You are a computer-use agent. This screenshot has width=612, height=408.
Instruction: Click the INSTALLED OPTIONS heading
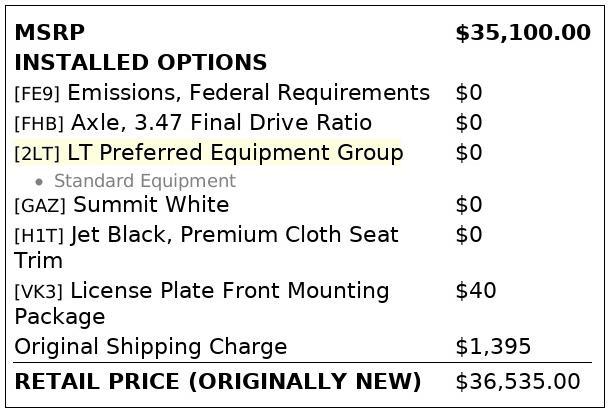point(140,63)
